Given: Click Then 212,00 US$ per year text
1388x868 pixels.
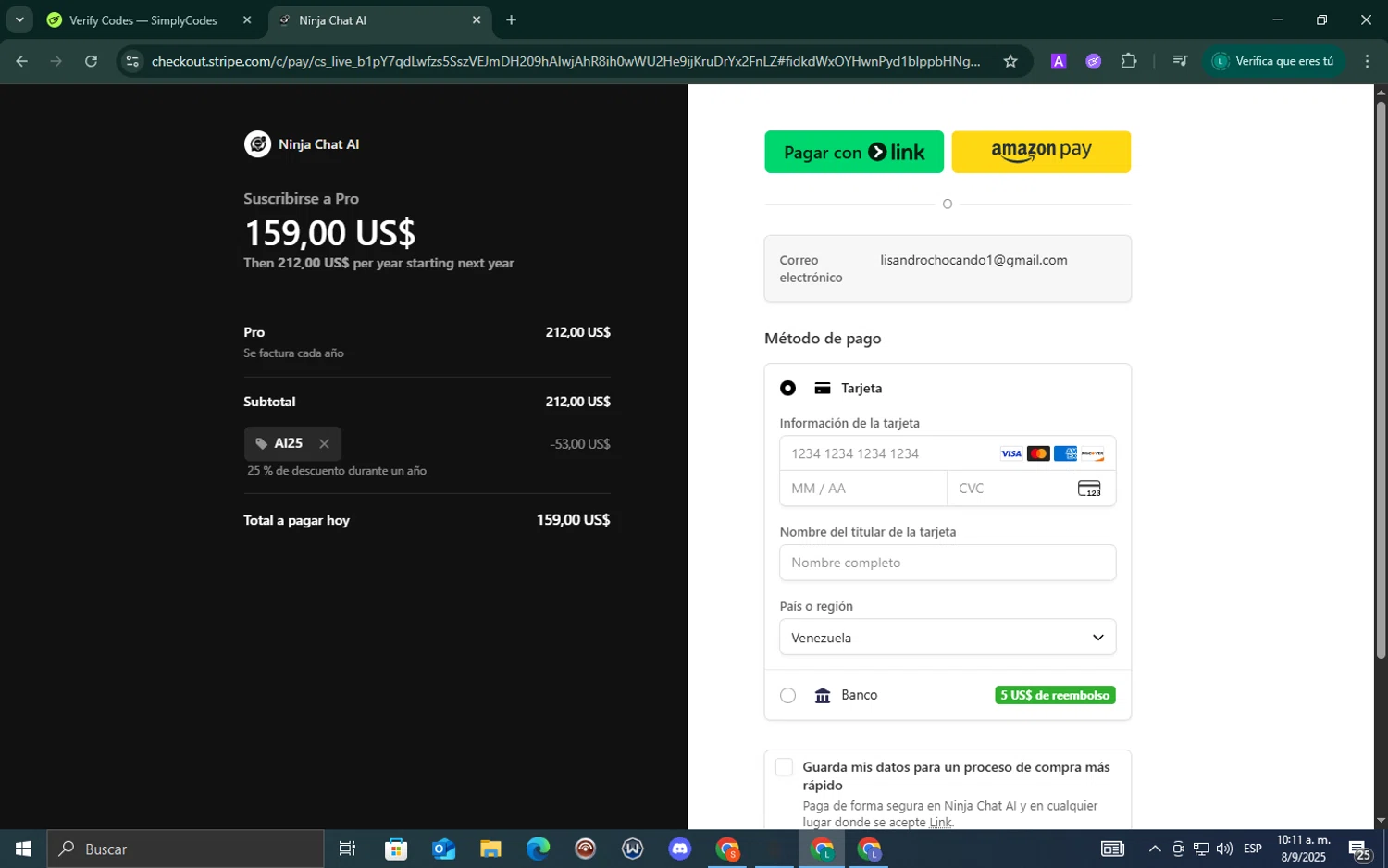Looking at the screenshot, I should click(x=378, y=263).
